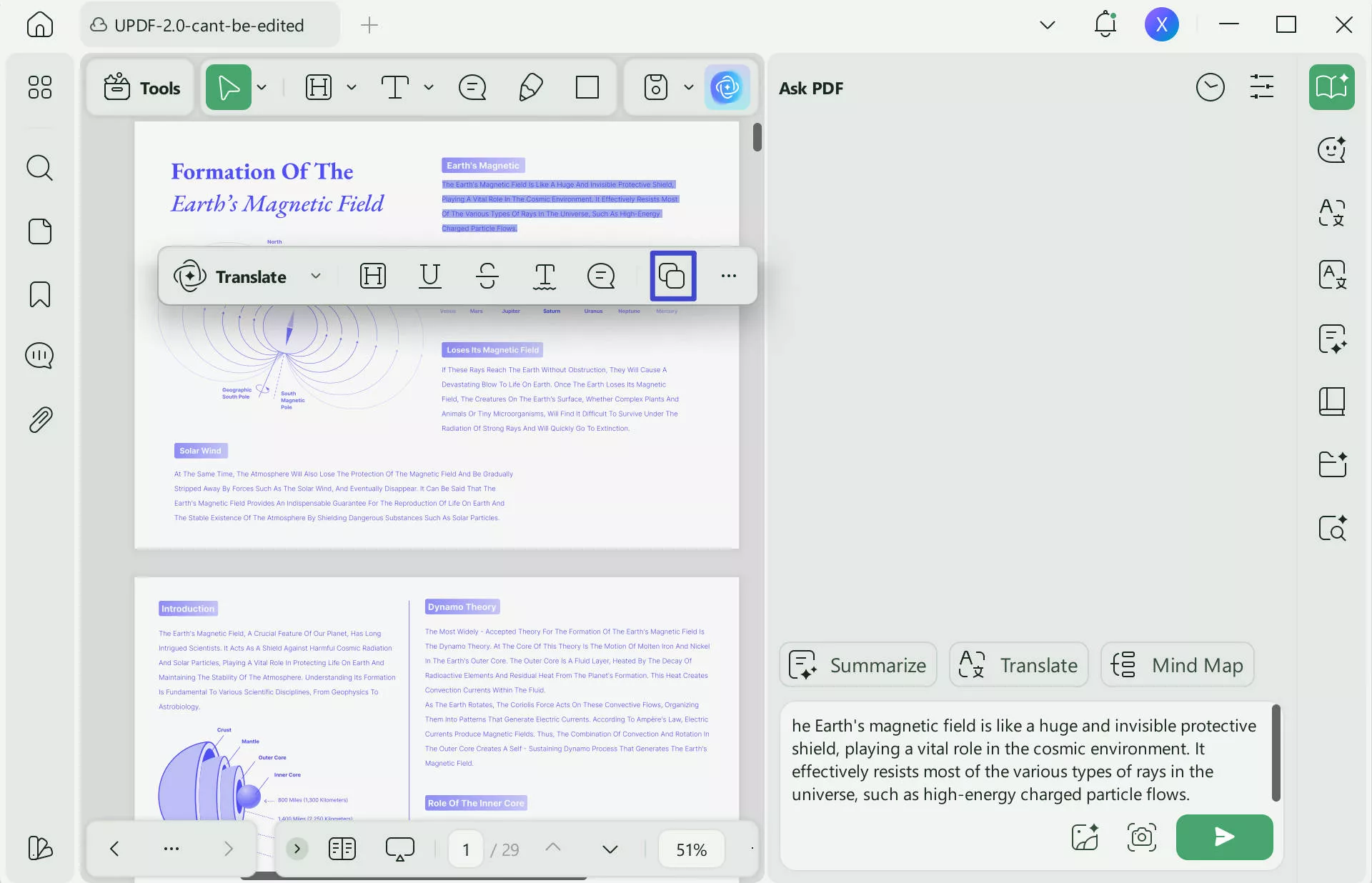Copy the selected text from the popup toolbar
1372x883 pixels.
click(672, 276)
